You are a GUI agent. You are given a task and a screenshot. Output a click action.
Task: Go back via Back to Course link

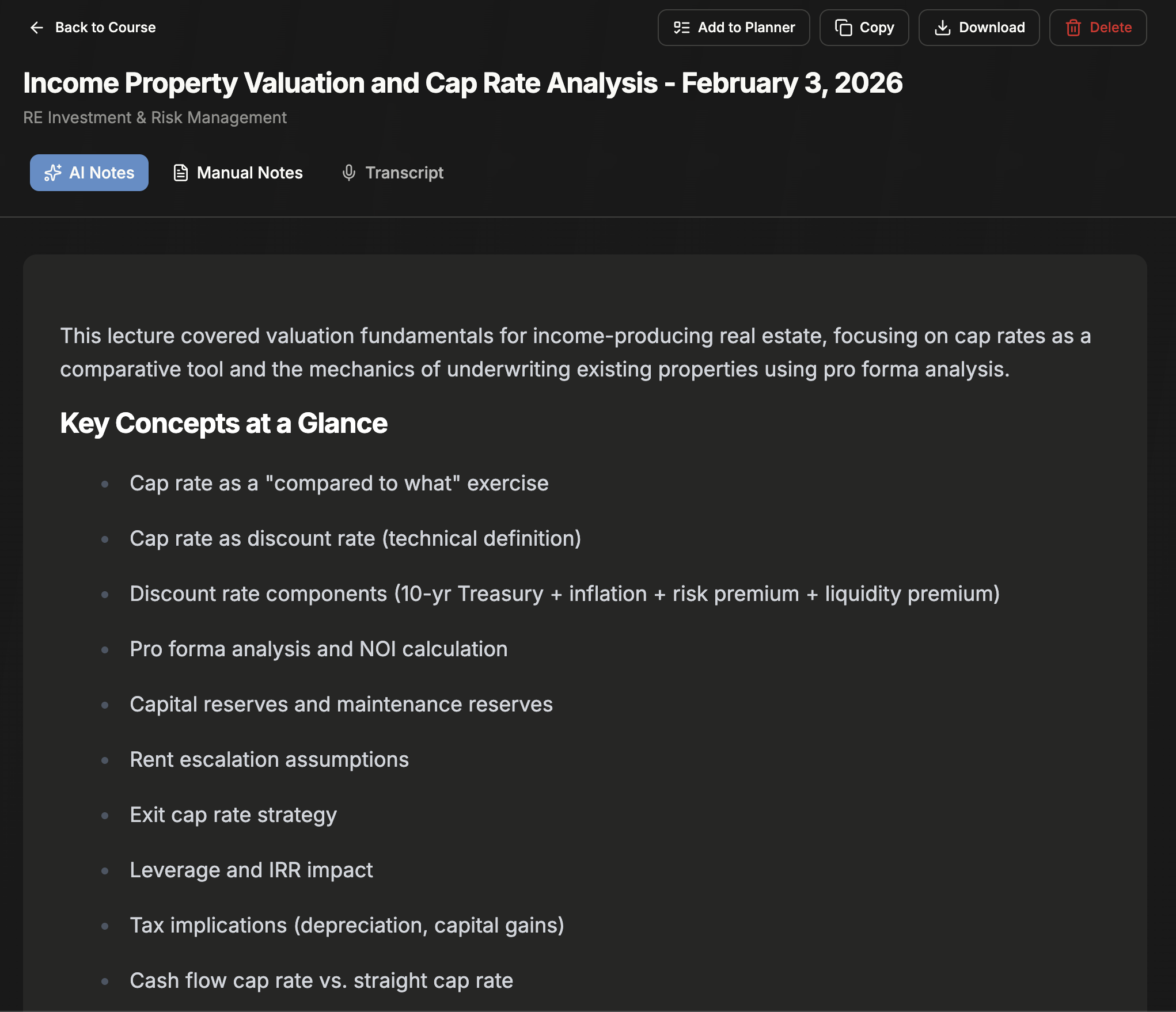click(105, 28)
